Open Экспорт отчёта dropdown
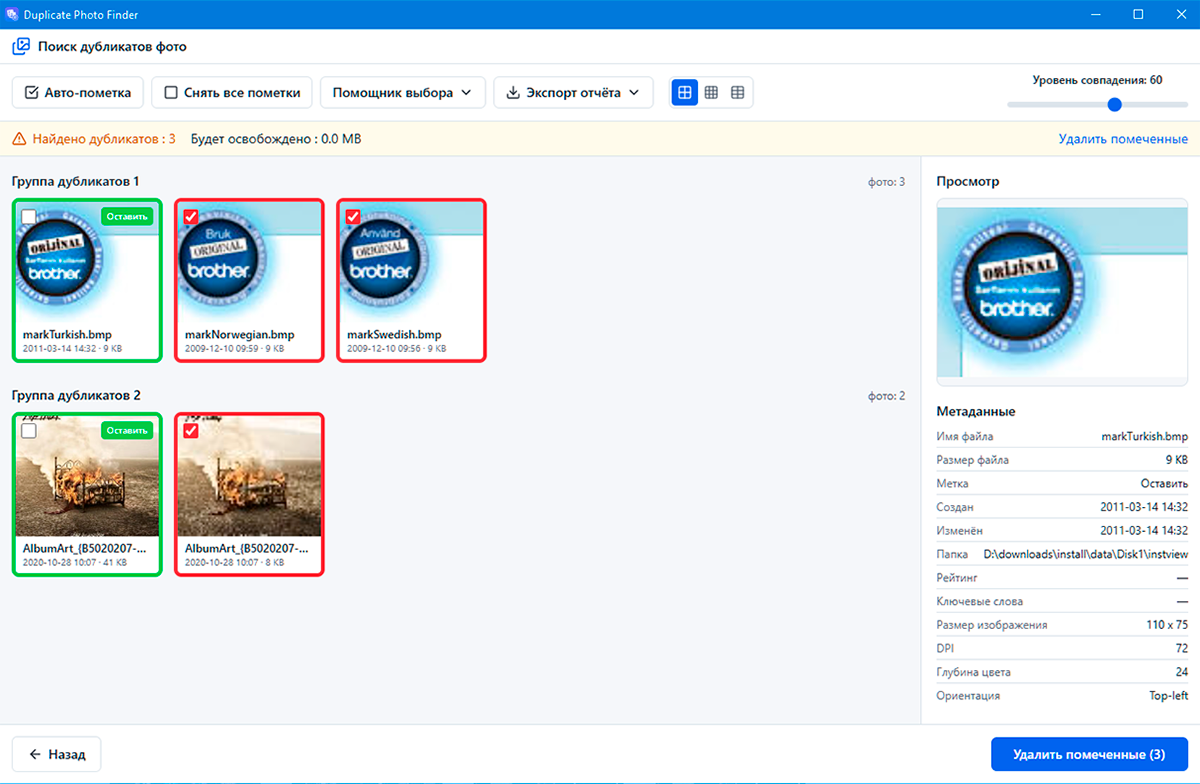 tap(573, 93)
